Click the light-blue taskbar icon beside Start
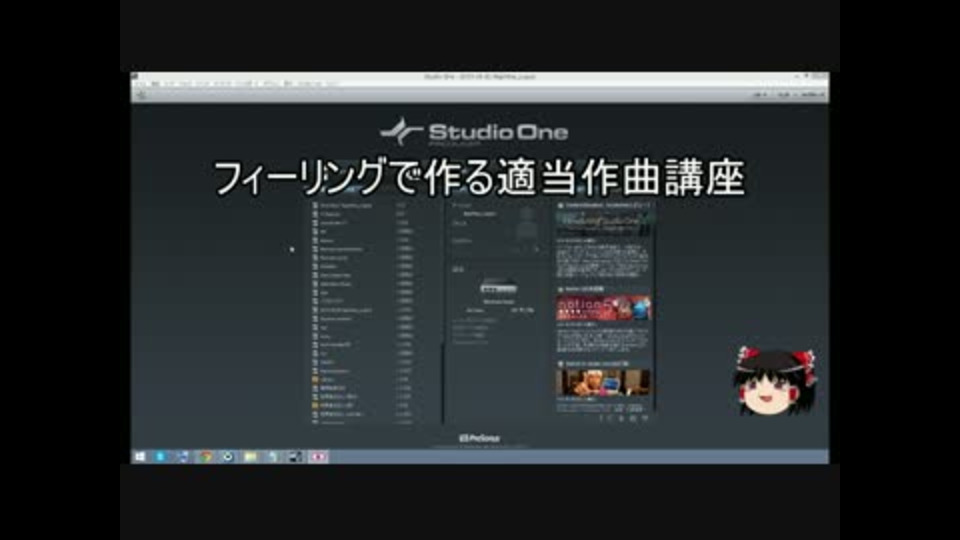This screenshot has width=960, height=540. pos(160,457)
